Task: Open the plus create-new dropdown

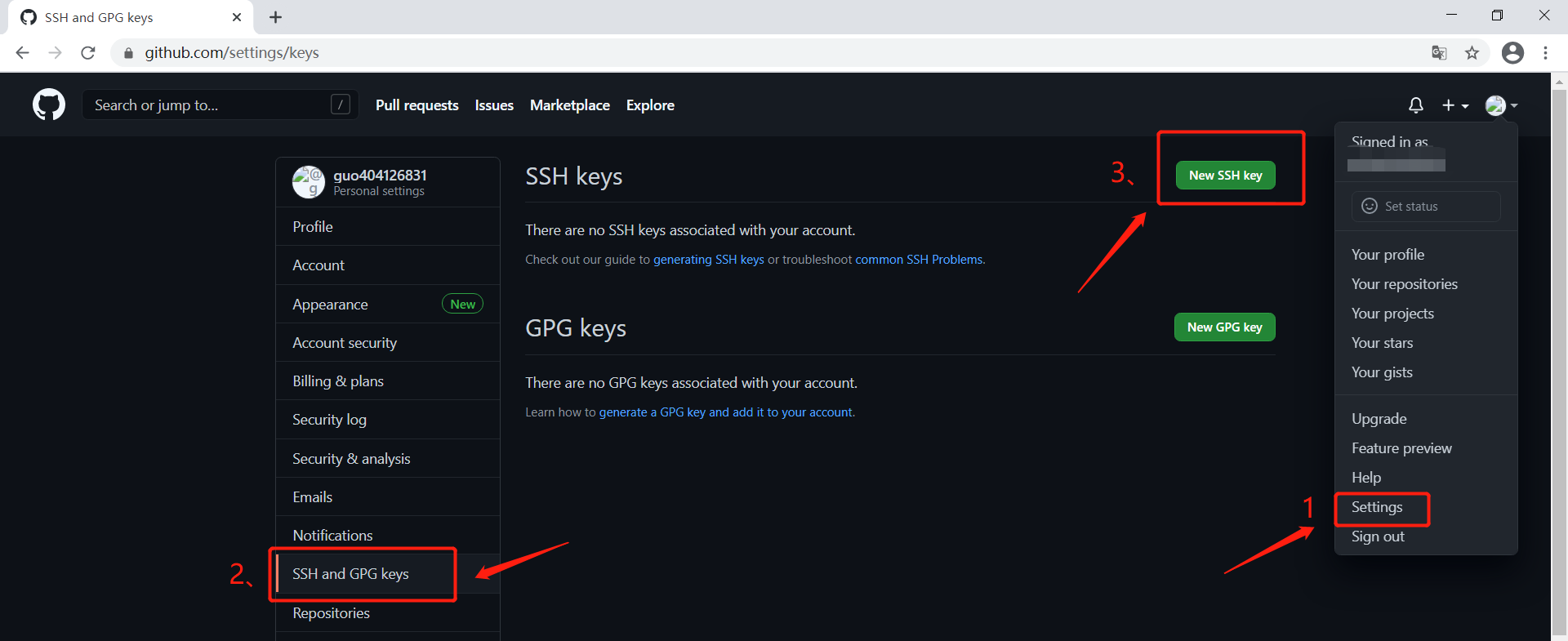Action: [x=1455, y=105]
